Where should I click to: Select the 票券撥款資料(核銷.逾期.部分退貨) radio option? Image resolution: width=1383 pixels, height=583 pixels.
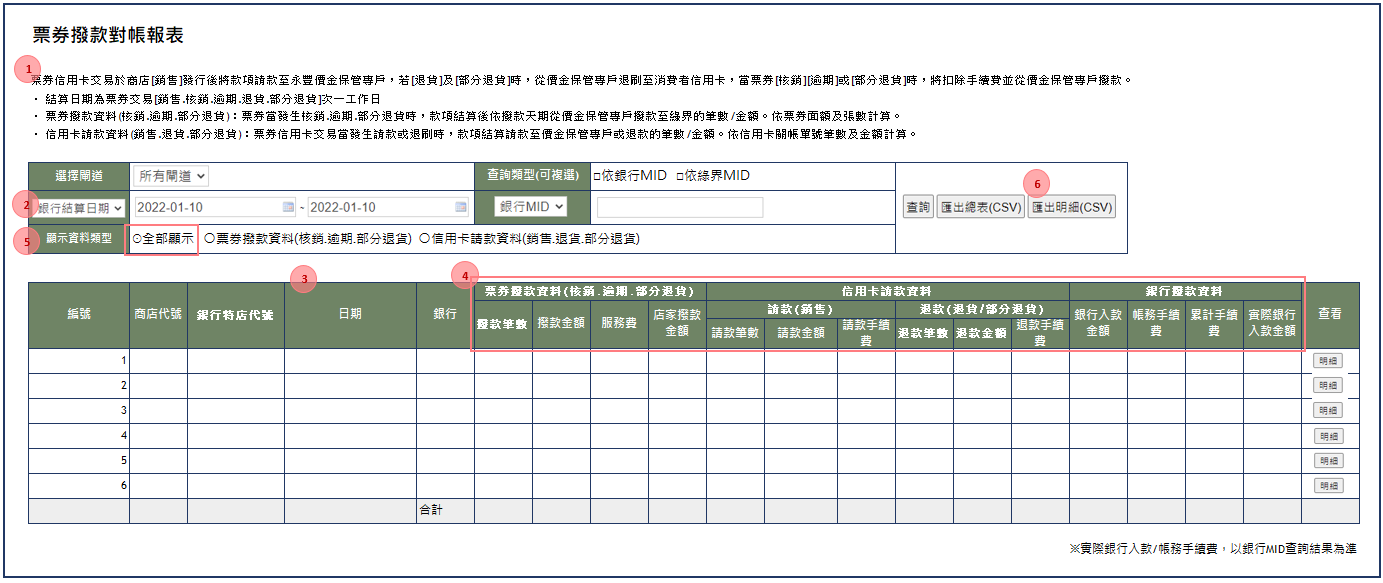[x=210, y=238]
